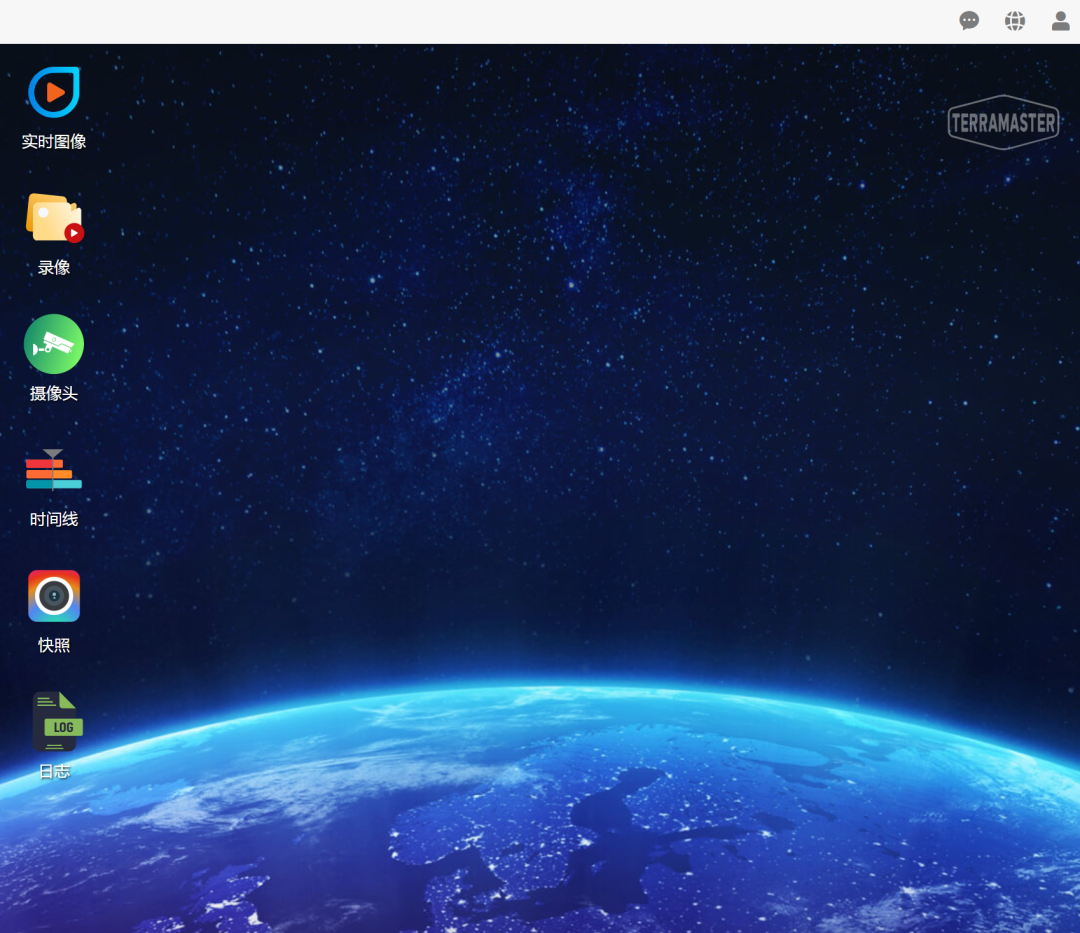This screenshot has width=1080, height=933.
Task: Open the green Camera (摄像头) icon
Action: 54,344
